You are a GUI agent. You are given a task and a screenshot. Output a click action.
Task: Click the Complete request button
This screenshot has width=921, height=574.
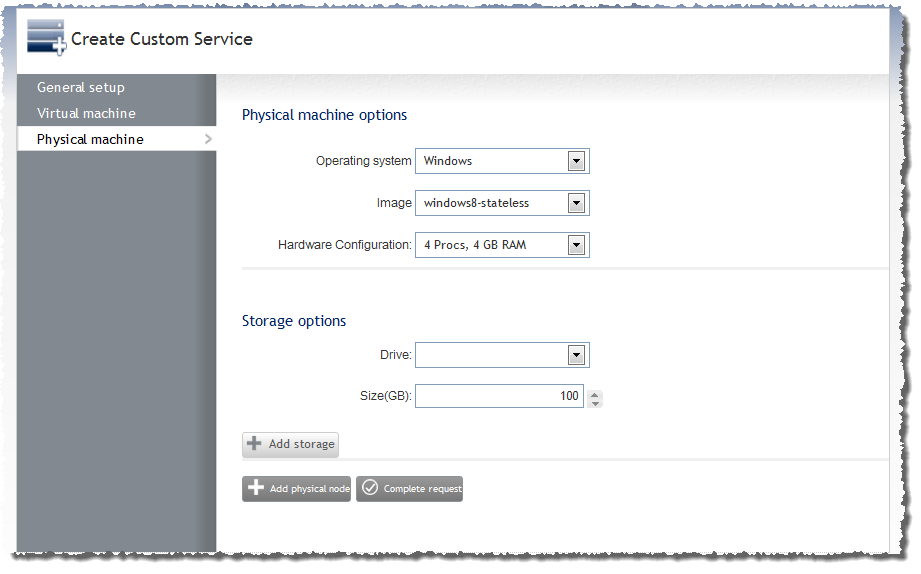click(x=409, y=489)
